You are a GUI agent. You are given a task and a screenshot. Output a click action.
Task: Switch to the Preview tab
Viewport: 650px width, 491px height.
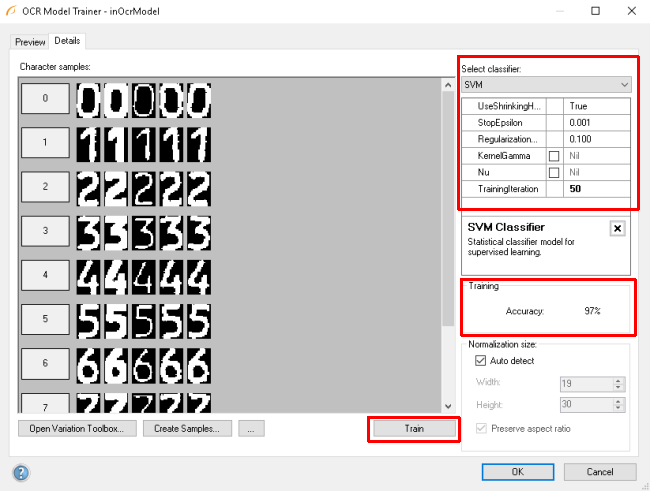click(30, 42)
